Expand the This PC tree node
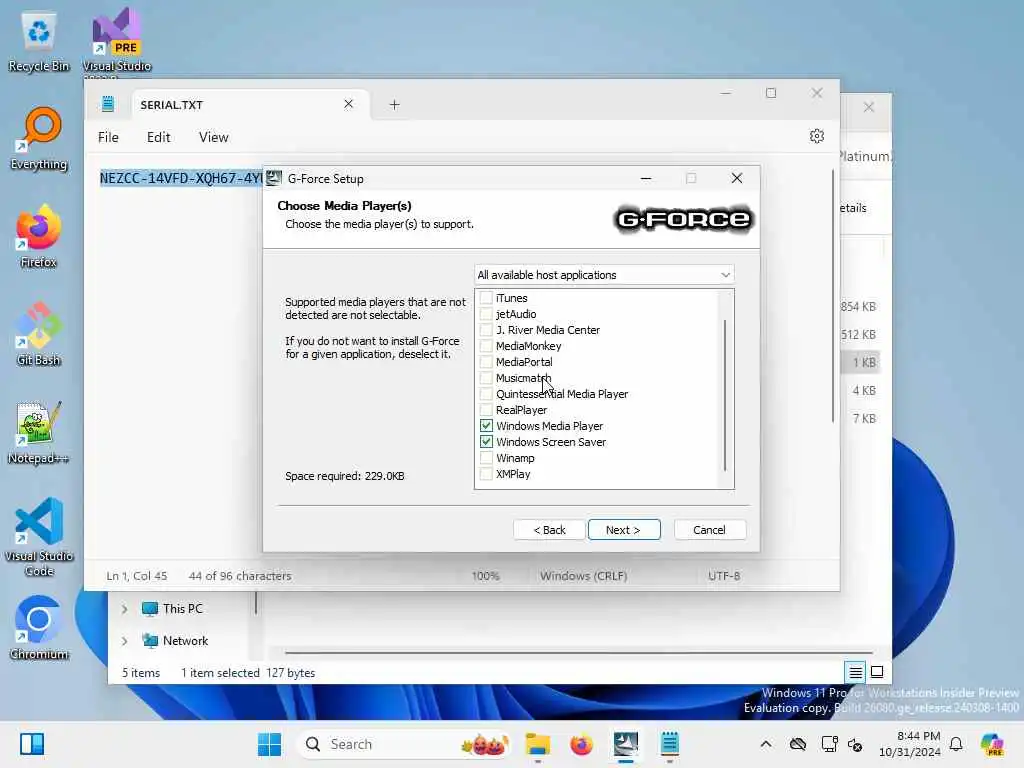 [x=125, y=609]
